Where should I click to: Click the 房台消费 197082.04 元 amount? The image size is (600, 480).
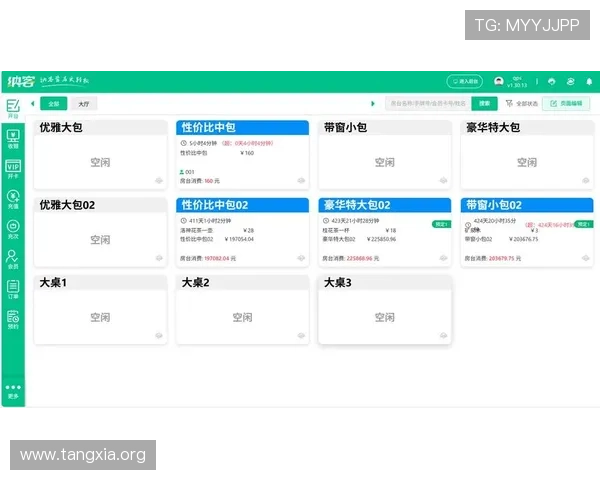click(x=208, y=258)
